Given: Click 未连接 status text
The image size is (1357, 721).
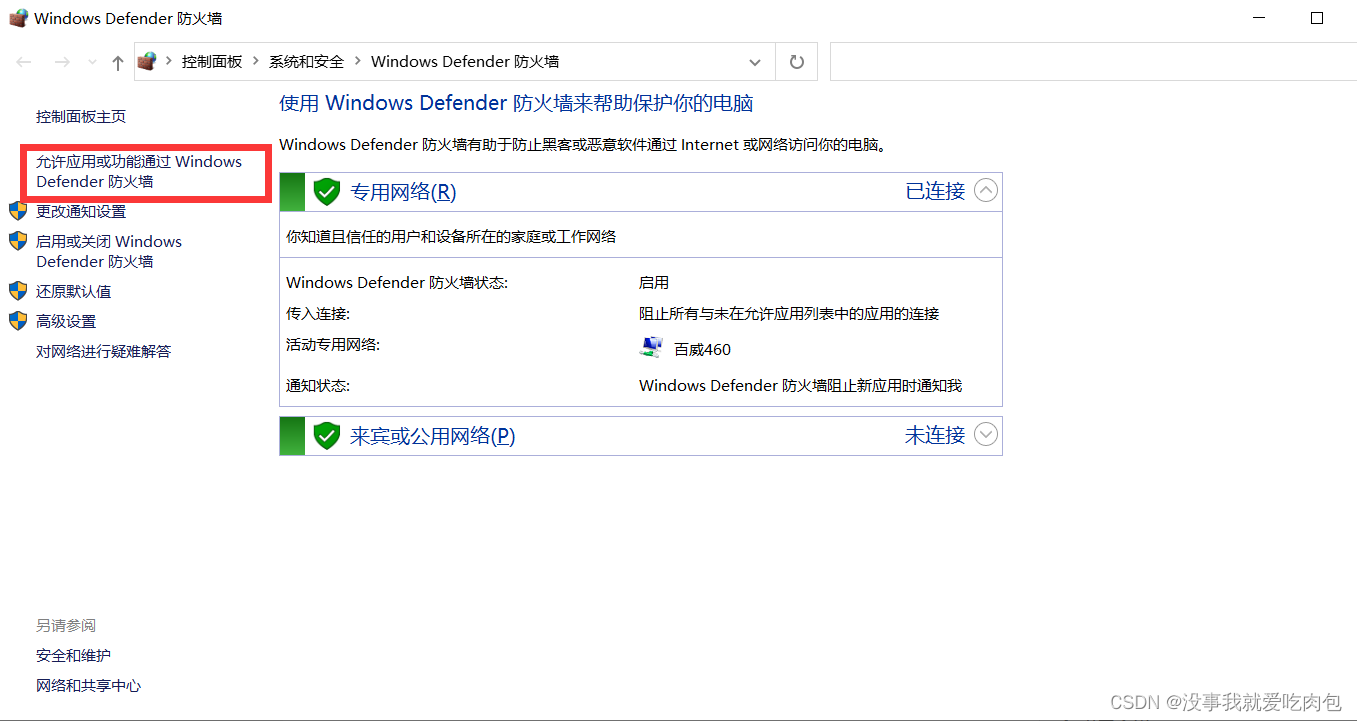Looking at the screenshot, I should tap(935, 435).
